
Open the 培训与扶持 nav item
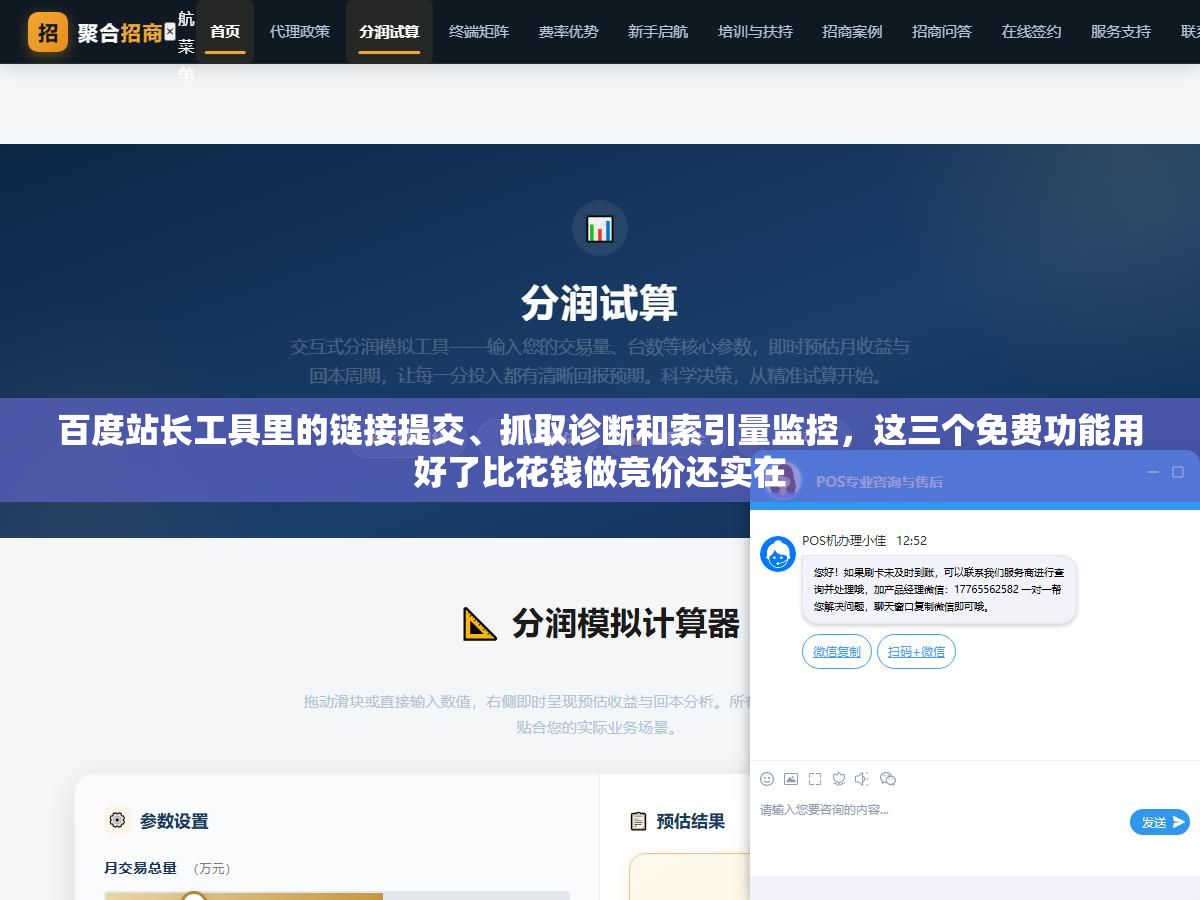click(x=755, y=31)
